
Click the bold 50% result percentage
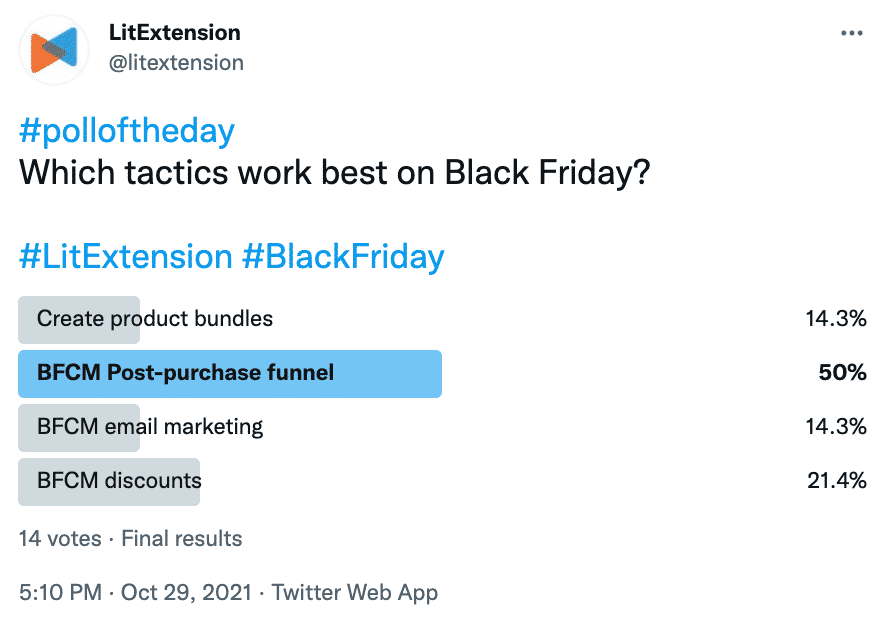(842, 373)
